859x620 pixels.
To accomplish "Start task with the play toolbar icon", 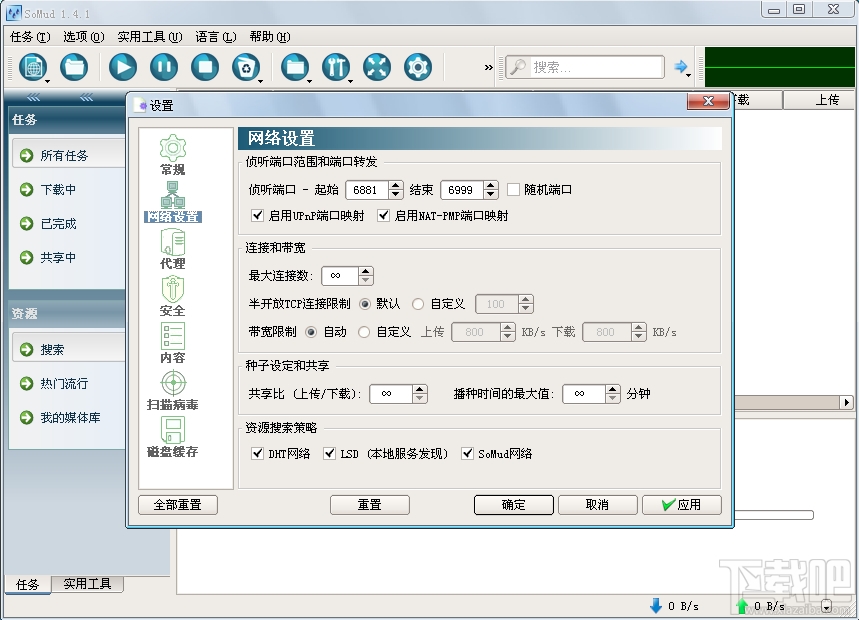I will [123, 67].
